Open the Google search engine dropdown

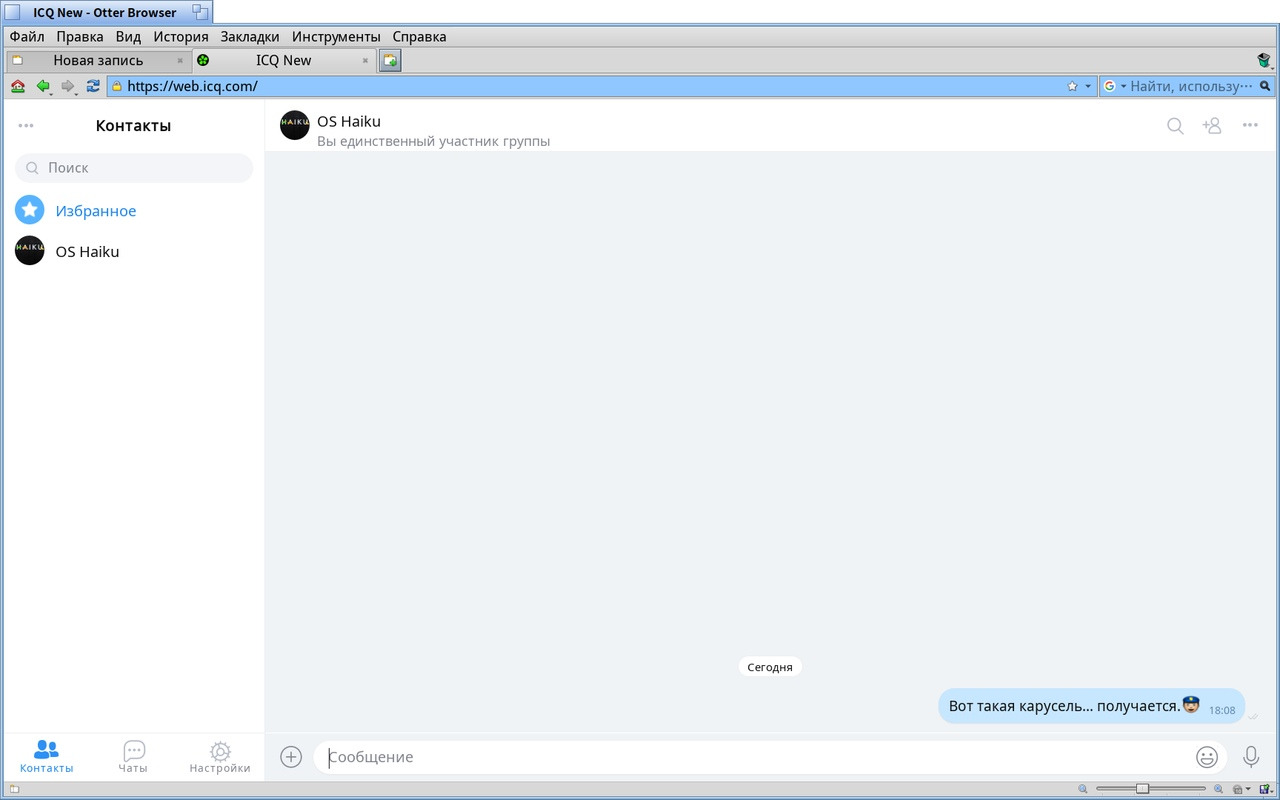pyautogui.click(x=1114, y=86)
